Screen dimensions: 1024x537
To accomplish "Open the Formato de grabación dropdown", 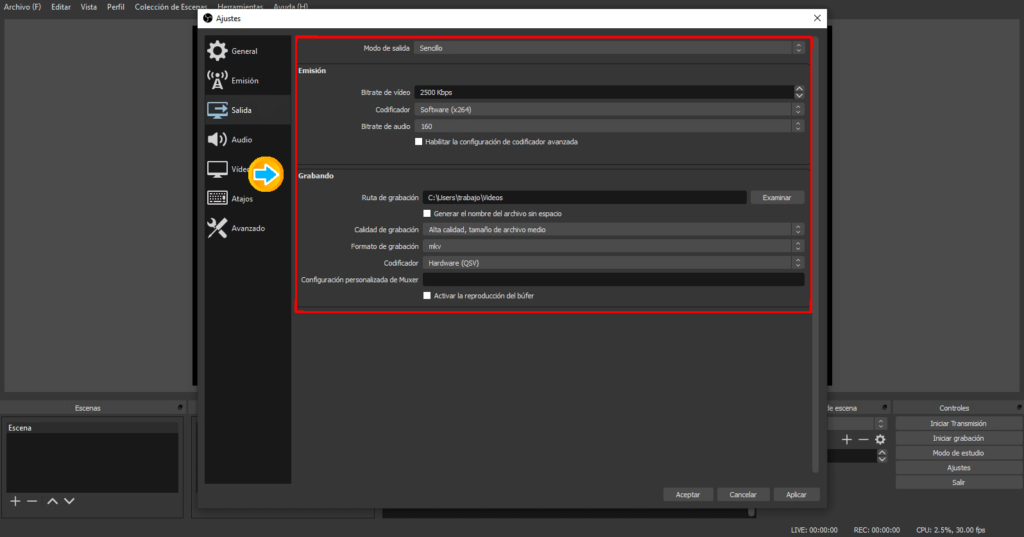I will [613, 246].
